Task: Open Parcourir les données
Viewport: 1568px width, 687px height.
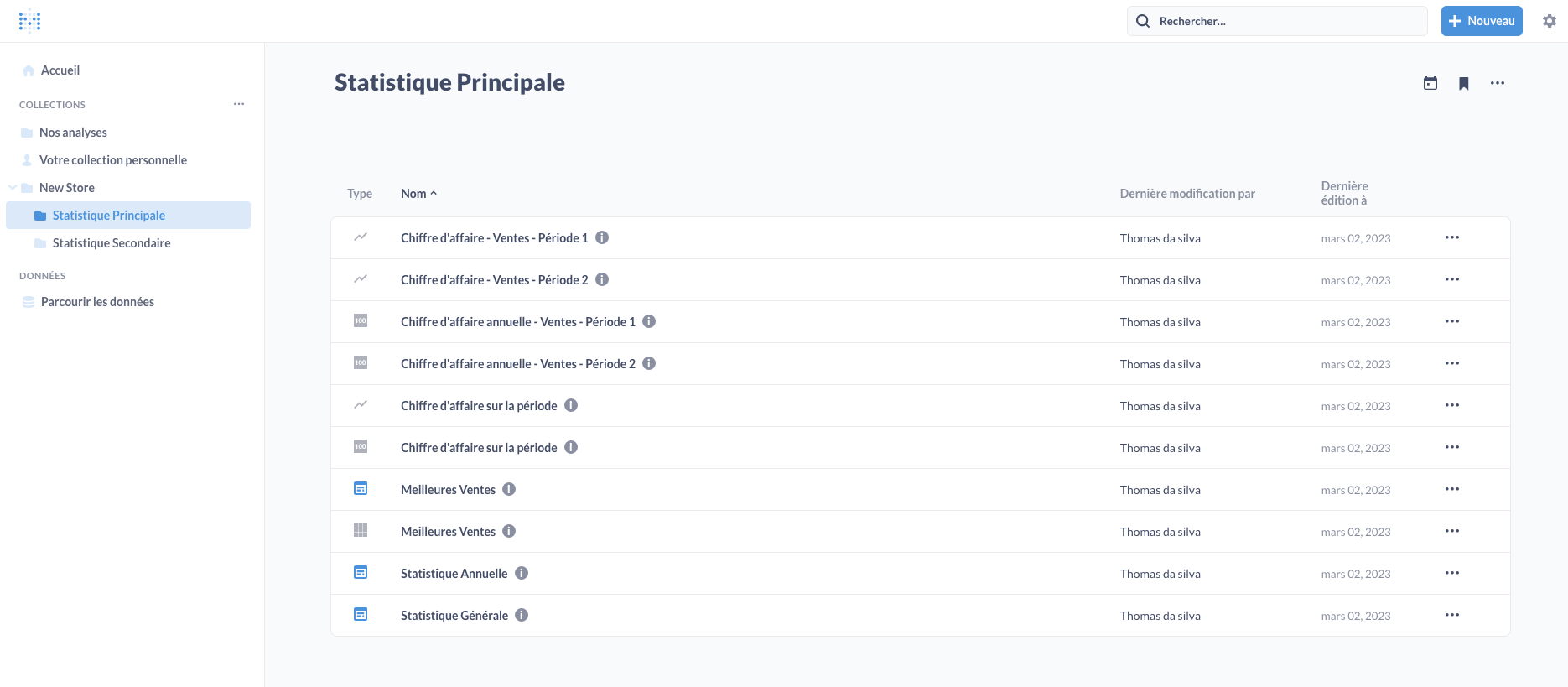Action: coord(97,302)
